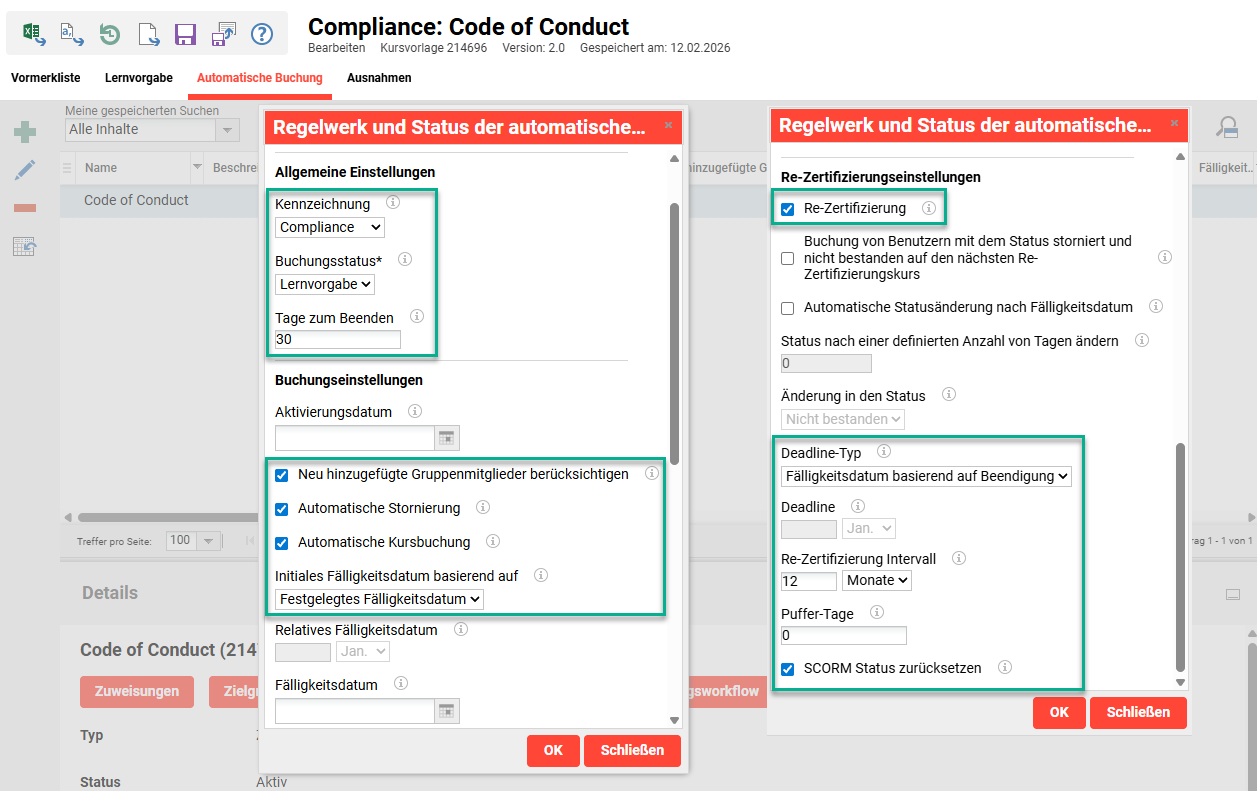1257x791 pixels.
Task: Click the history clock icon in toolbar
Action: 110,34
